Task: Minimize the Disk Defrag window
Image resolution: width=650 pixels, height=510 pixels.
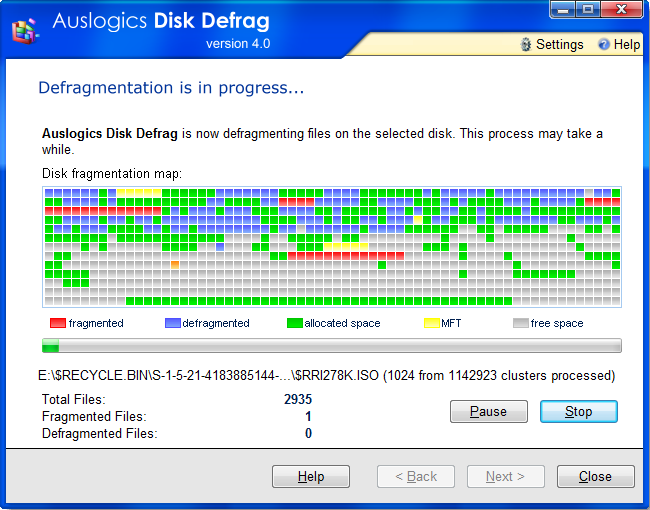Action: coord(563,9)
